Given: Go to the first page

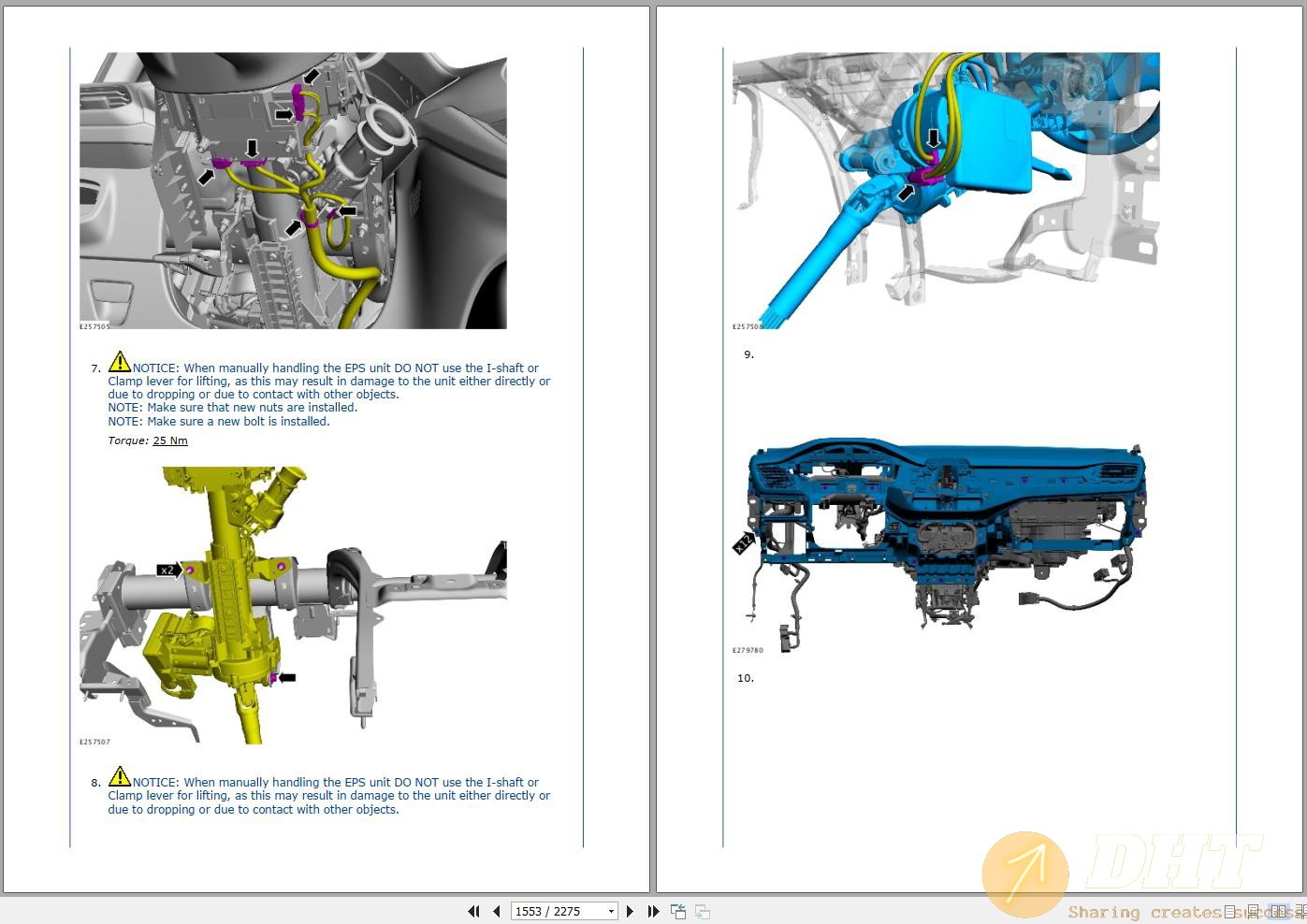Looking at the screenshot, I should click(473, 911).
